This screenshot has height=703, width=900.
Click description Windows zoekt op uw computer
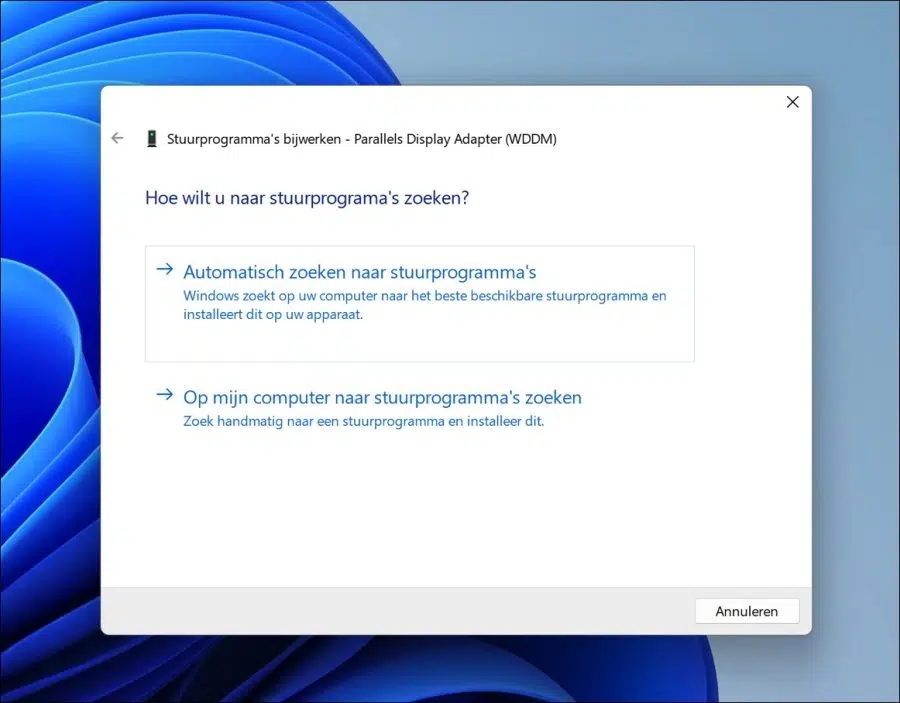[x=425, y=305]
